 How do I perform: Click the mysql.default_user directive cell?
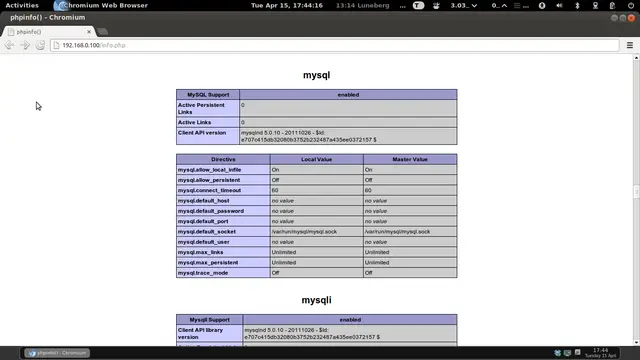click(x=223, y=242)
